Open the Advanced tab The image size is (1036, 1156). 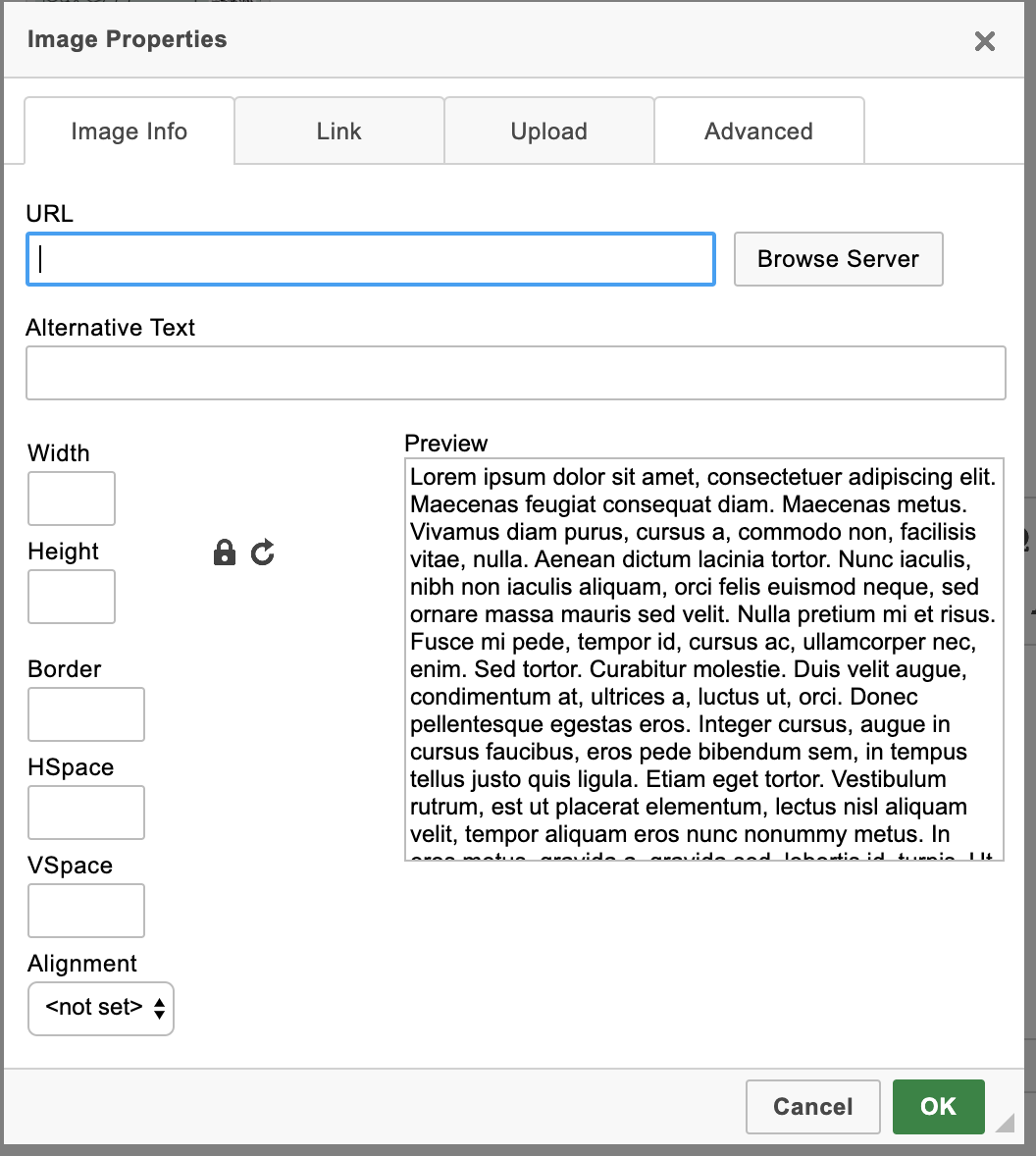point(758,131)
